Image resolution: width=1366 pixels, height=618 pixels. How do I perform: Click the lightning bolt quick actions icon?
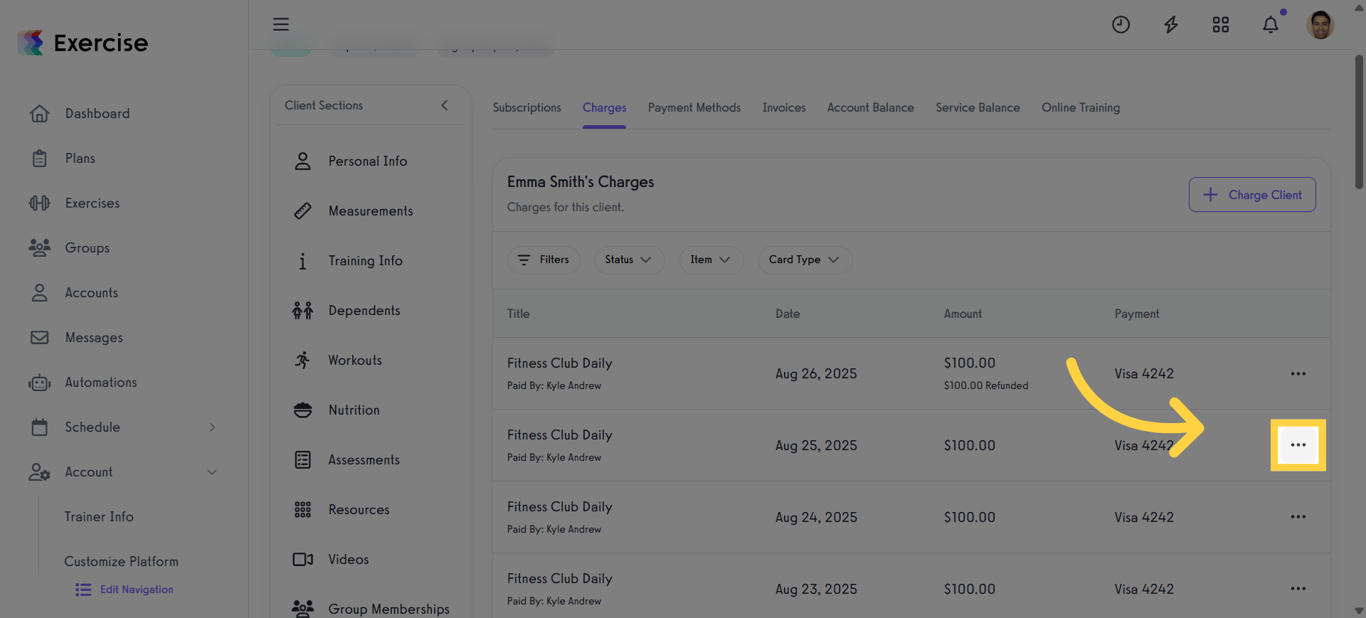pyautogui.click(x=1170, y=25)
